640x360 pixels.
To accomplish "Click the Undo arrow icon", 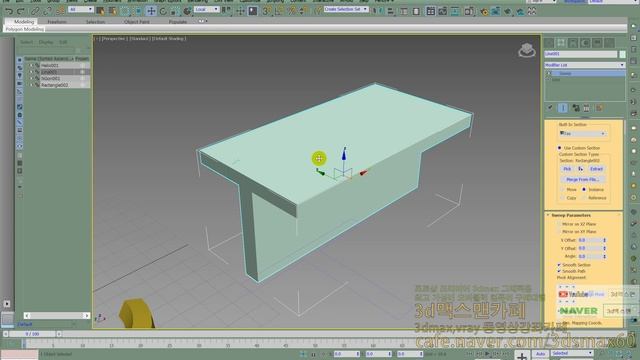I will [x=9, y=11].
